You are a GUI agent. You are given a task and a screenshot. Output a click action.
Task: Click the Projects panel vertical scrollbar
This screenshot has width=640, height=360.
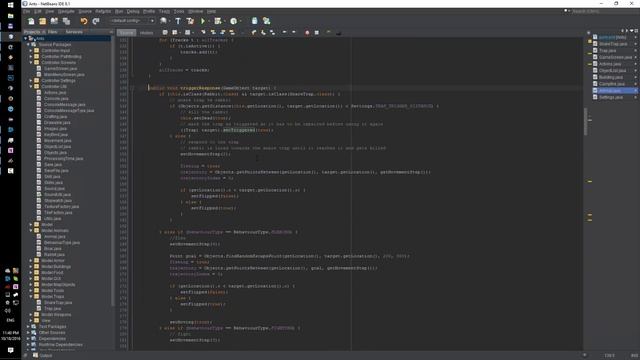(112, 171)
